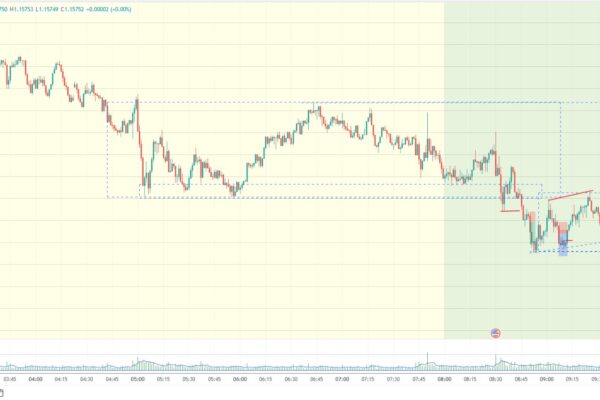Click the C1.15752 close price value
Screen dimensions: 600x400
pyautogui.click(x=72, y=9)
